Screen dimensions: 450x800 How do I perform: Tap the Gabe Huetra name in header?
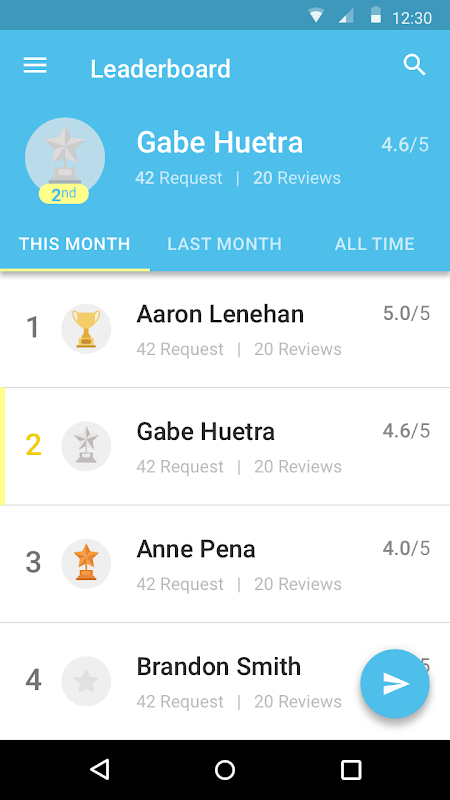point(220,142)
